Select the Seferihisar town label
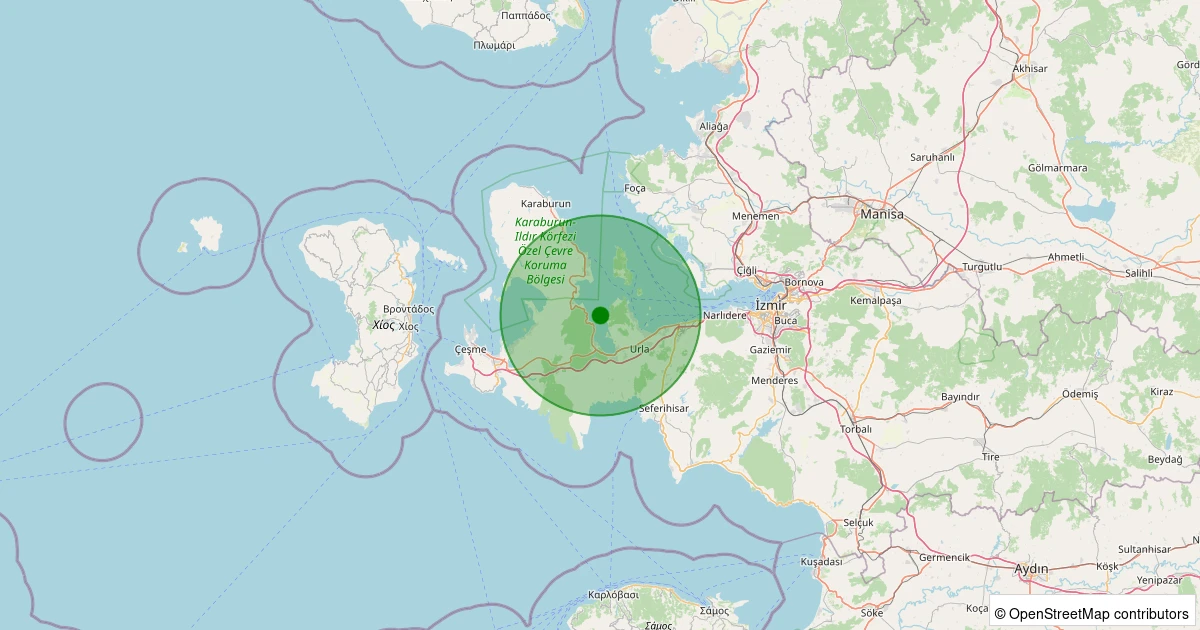 (x=664, y=409)
